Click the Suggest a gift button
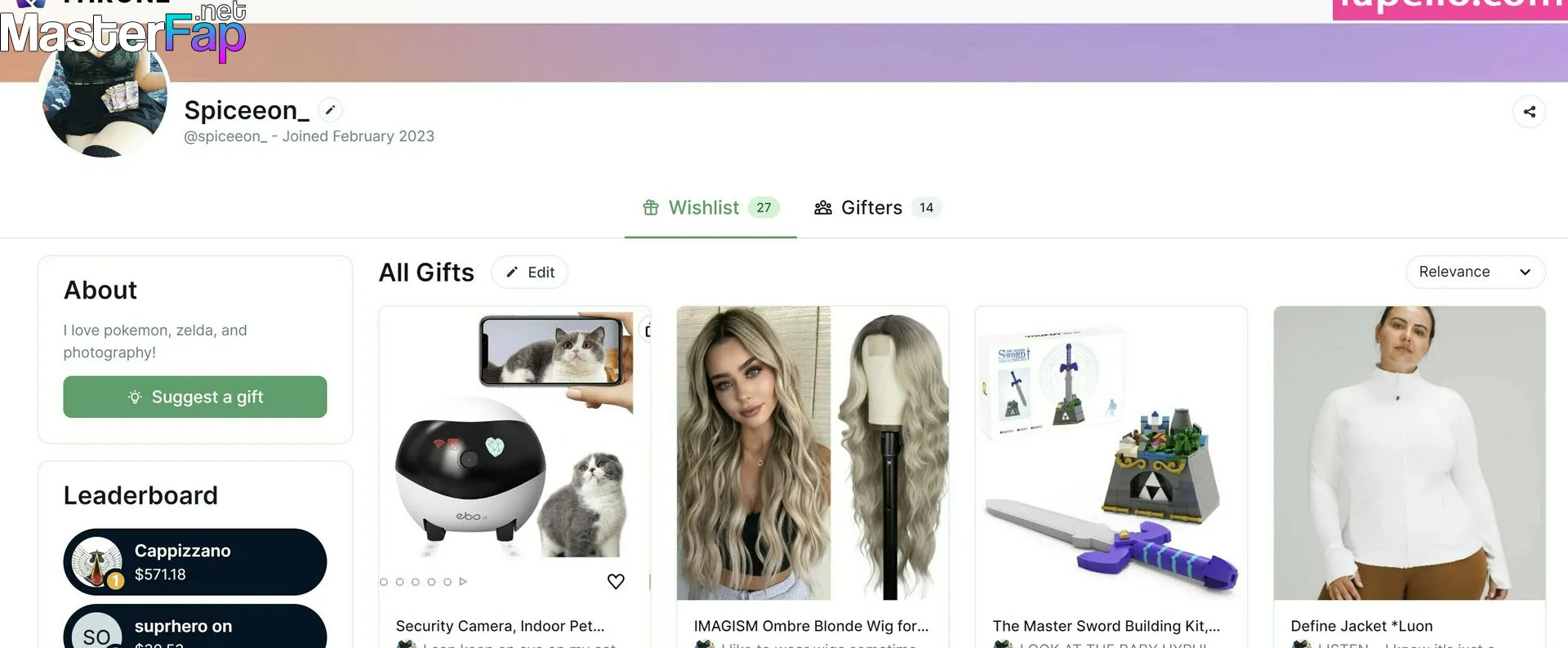This screenshot has height=648, width=1568. pyautogui.click(x=195, y=397)
